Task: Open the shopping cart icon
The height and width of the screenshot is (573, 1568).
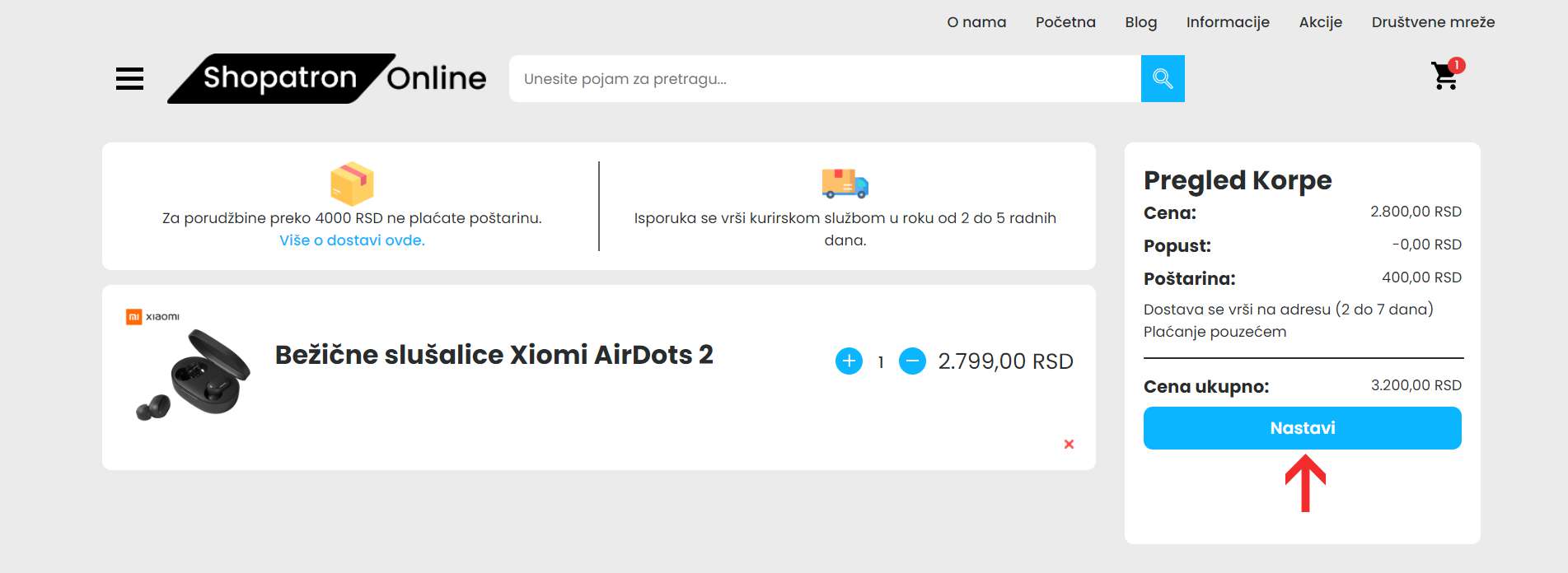Action: point(1445,76)
